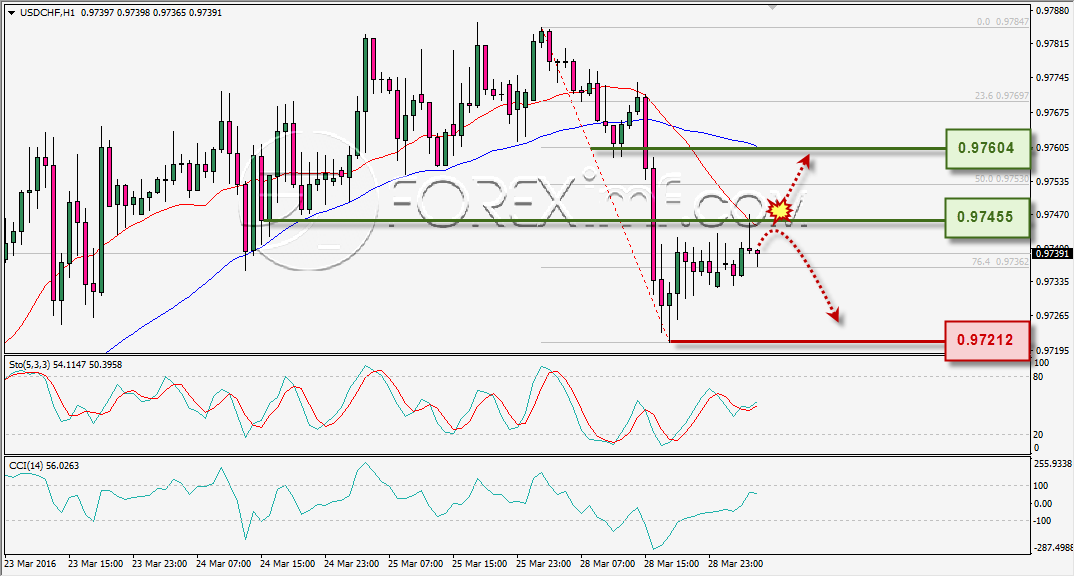
Task: Click CCI scale value 255.9338
Action: pyautogui.click(x=1052, y=463)
